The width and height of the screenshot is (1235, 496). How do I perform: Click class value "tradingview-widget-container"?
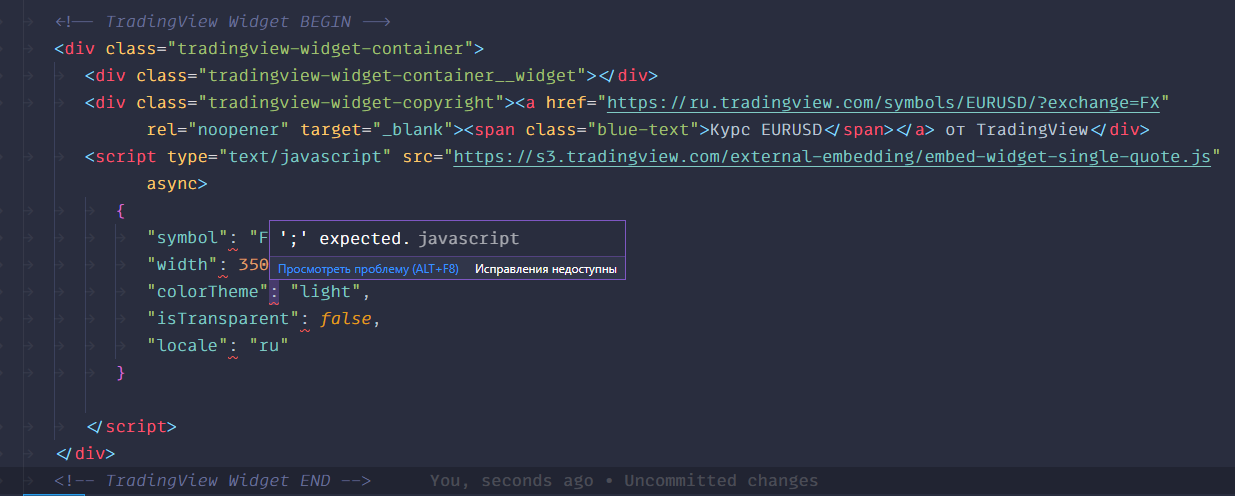pos(321,48)
